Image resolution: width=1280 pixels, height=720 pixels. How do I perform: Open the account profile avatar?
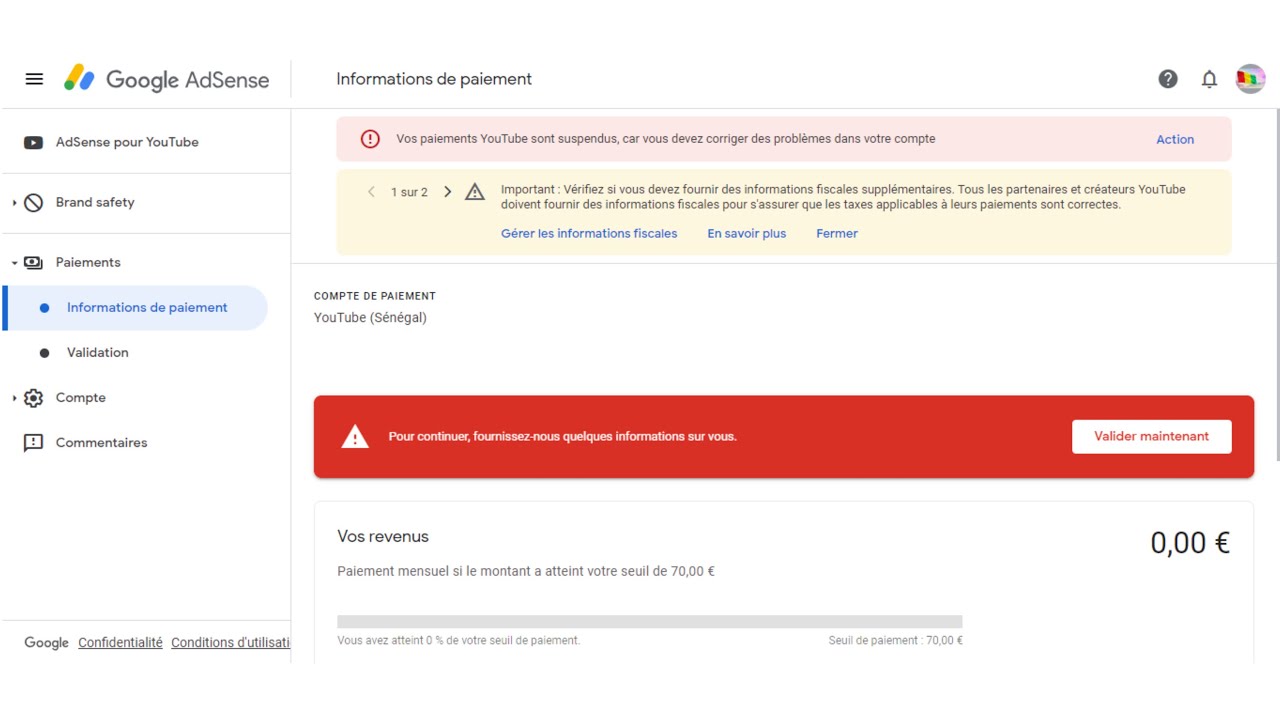[x=1251, y=79]
